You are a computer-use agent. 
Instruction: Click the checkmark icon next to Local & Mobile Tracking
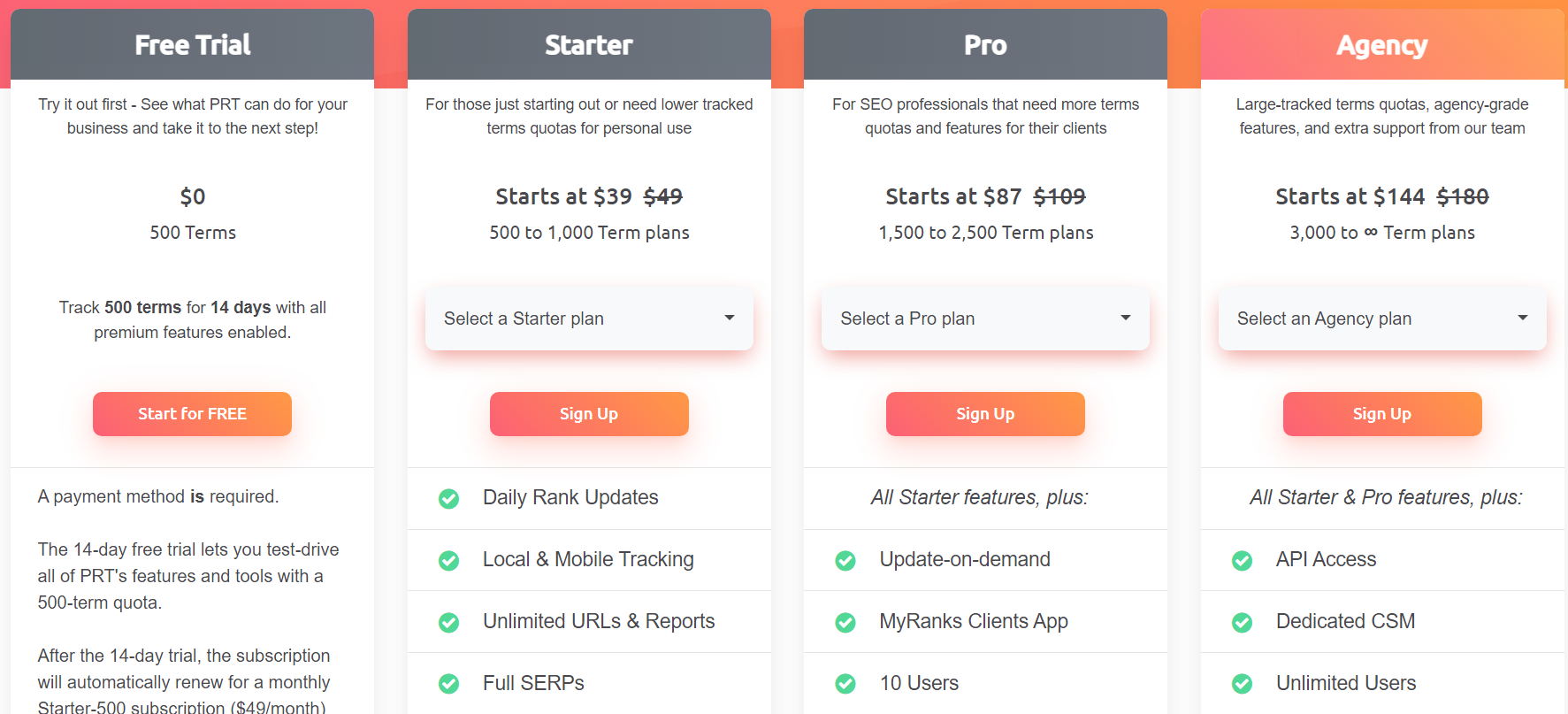click(449, 560)
